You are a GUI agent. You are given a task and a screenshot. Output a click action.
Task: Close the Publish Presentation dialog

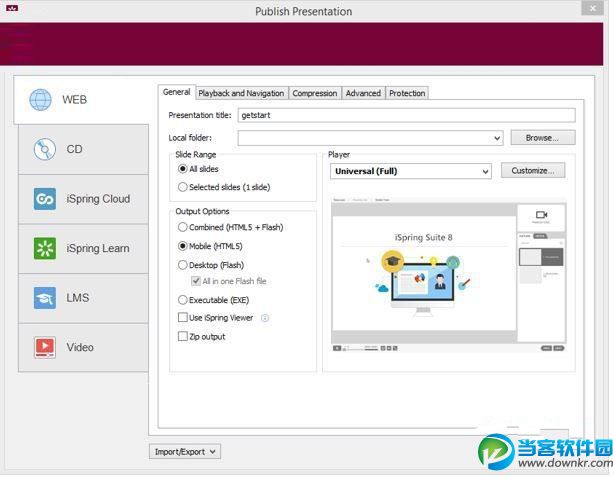point(592,8)
